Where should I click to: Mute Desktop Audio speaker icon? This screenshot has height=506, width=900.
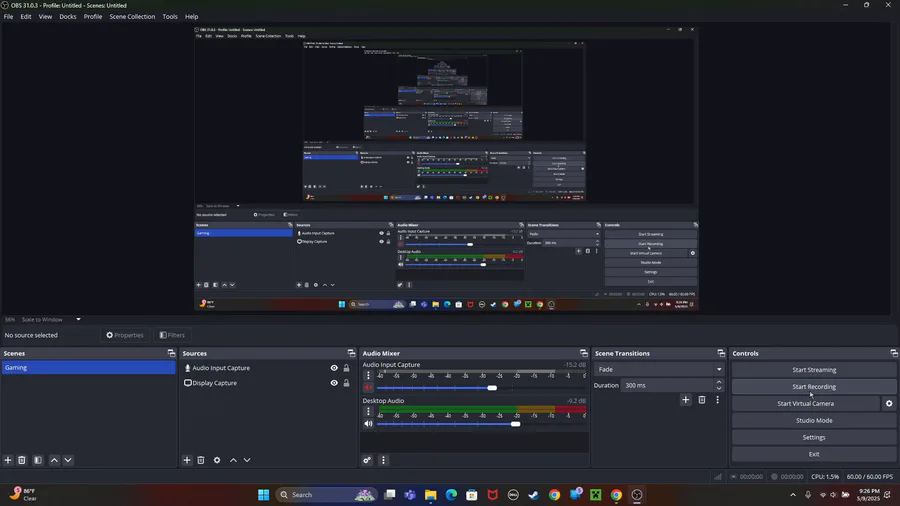coord(368,423)
